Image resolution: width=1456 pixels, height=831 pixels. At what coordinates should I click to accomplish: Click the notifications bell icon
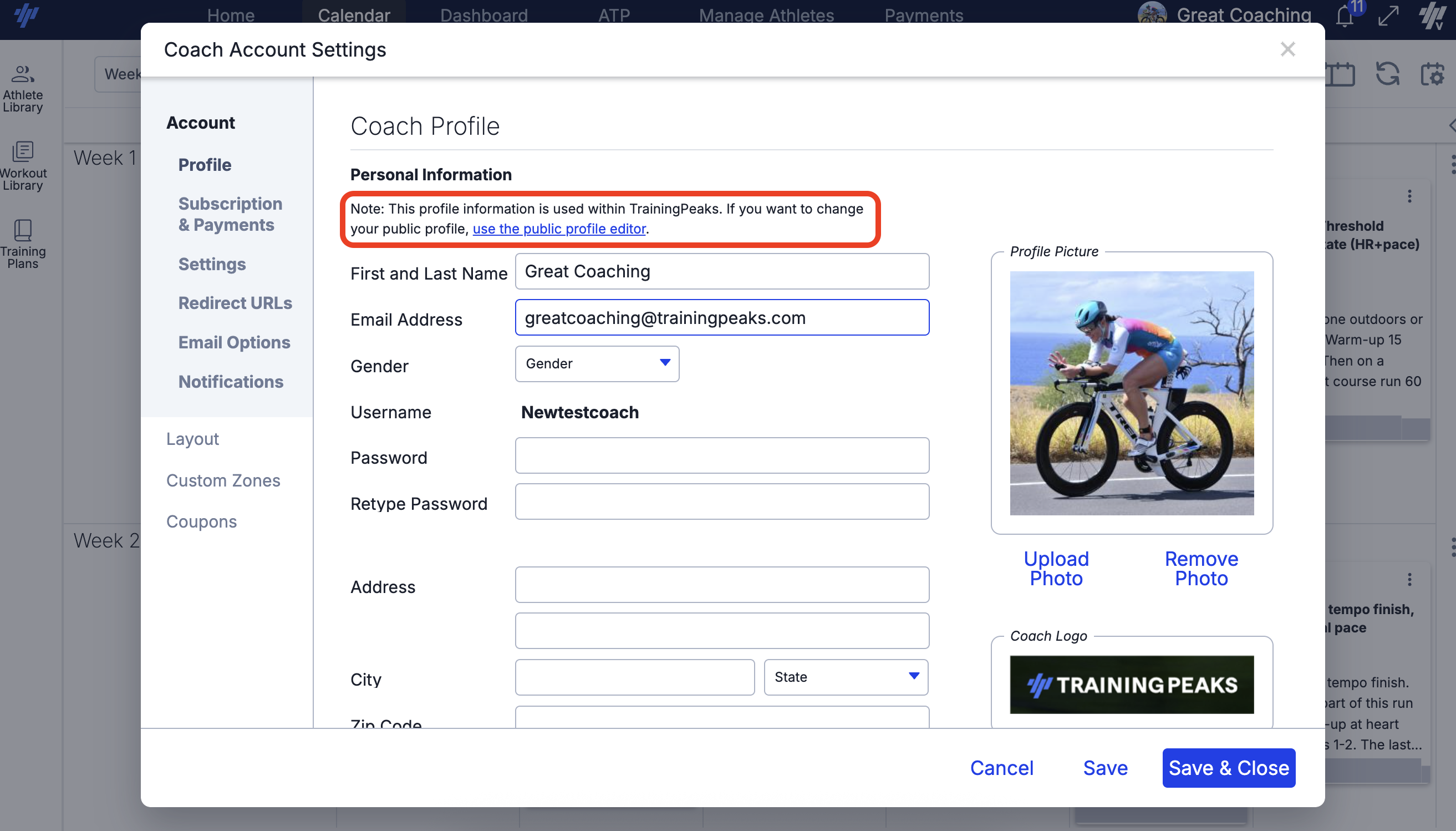pyautogui.click(x=1345, y=16)
